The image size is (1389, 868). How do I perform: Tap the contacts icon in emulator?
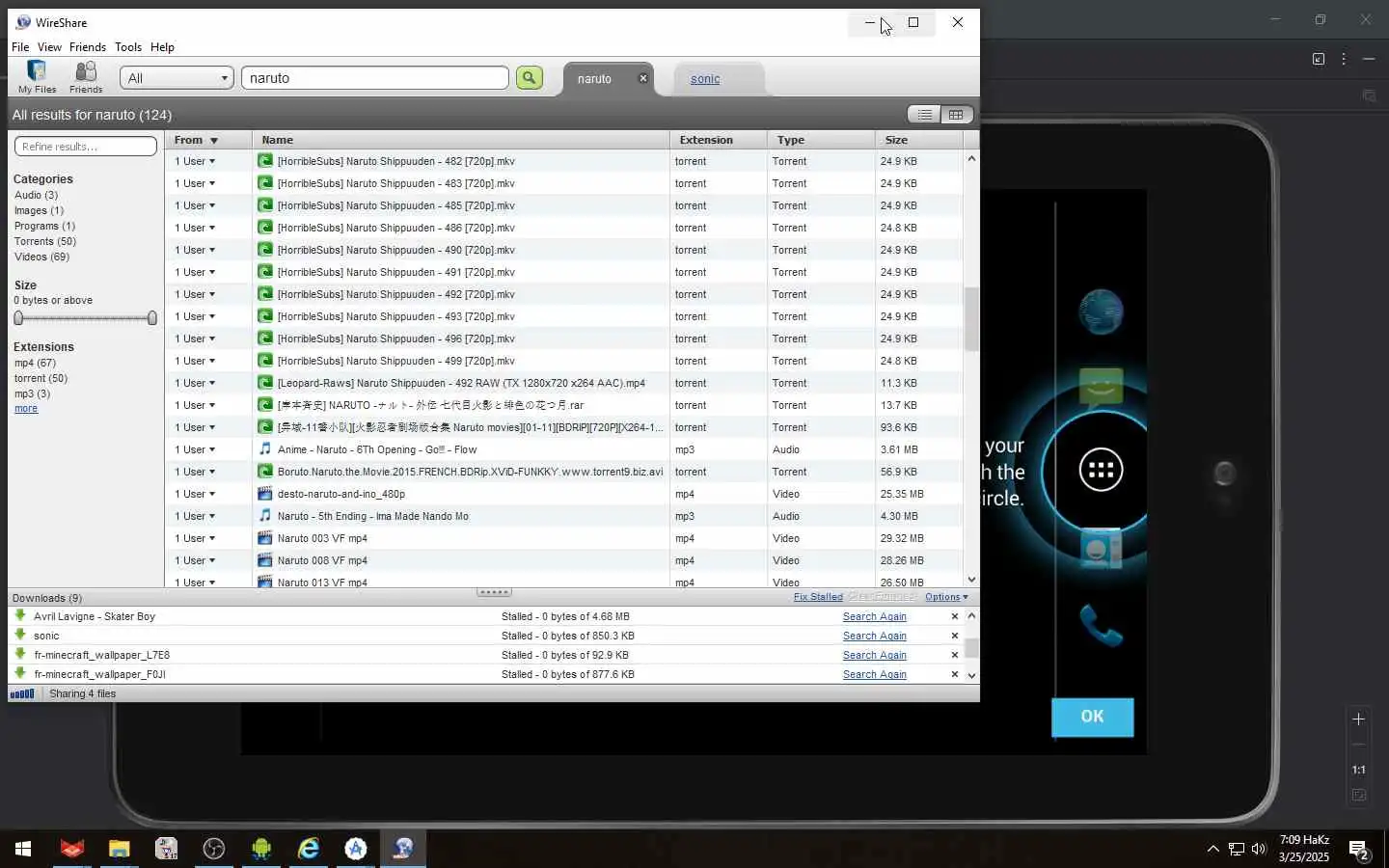point(1101,549)
